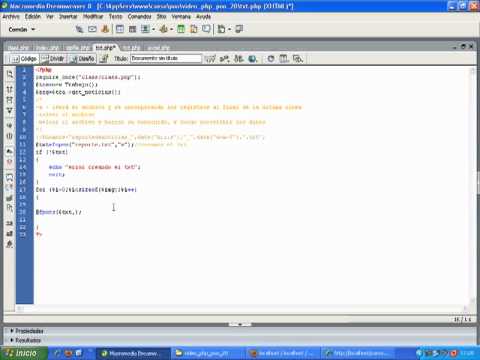
Task: Click Expand All in coding toolbar
Action: (x=10, y=110)
